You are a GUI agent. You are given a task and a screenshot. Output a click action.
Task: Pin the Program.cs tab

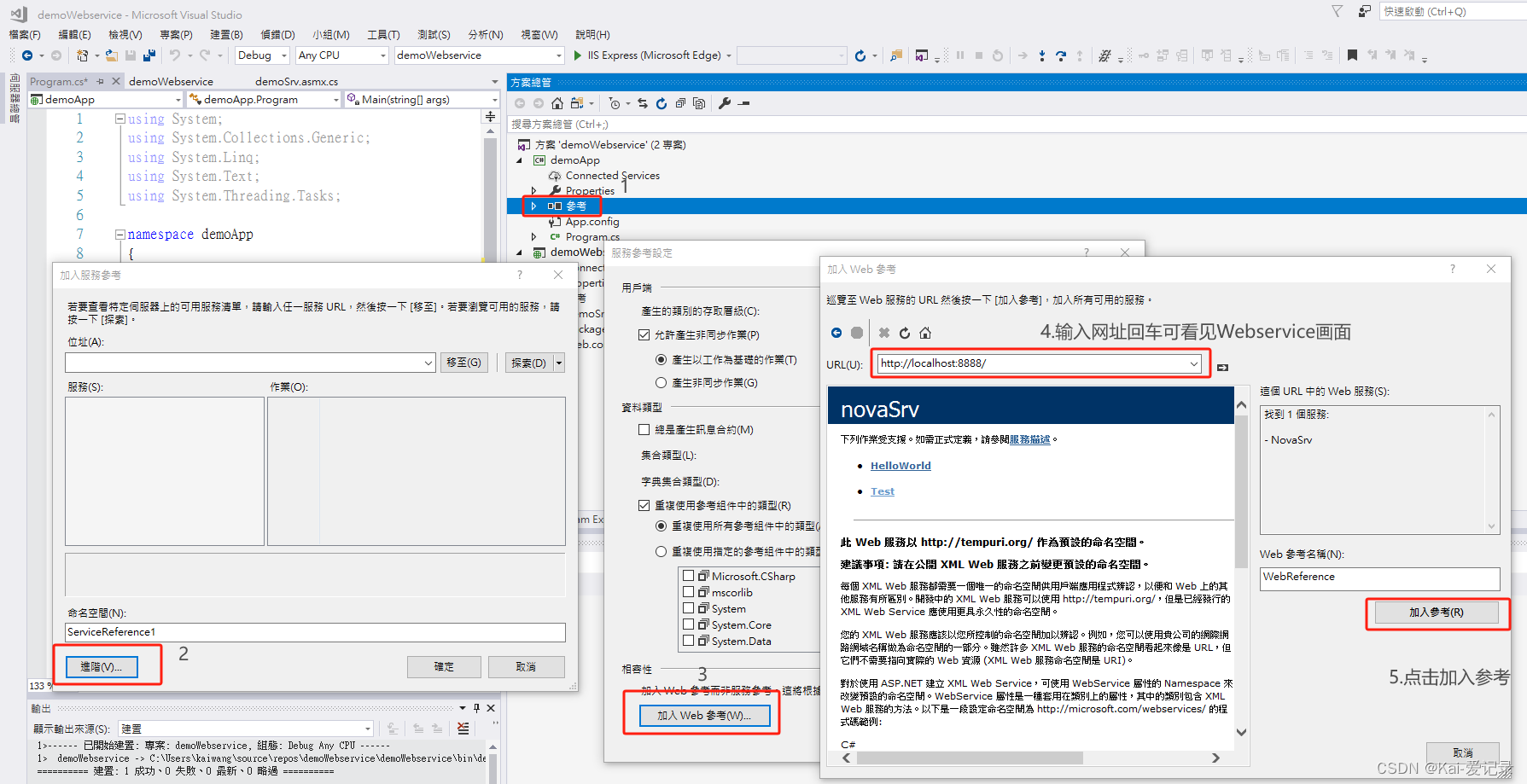pos(100,81)
